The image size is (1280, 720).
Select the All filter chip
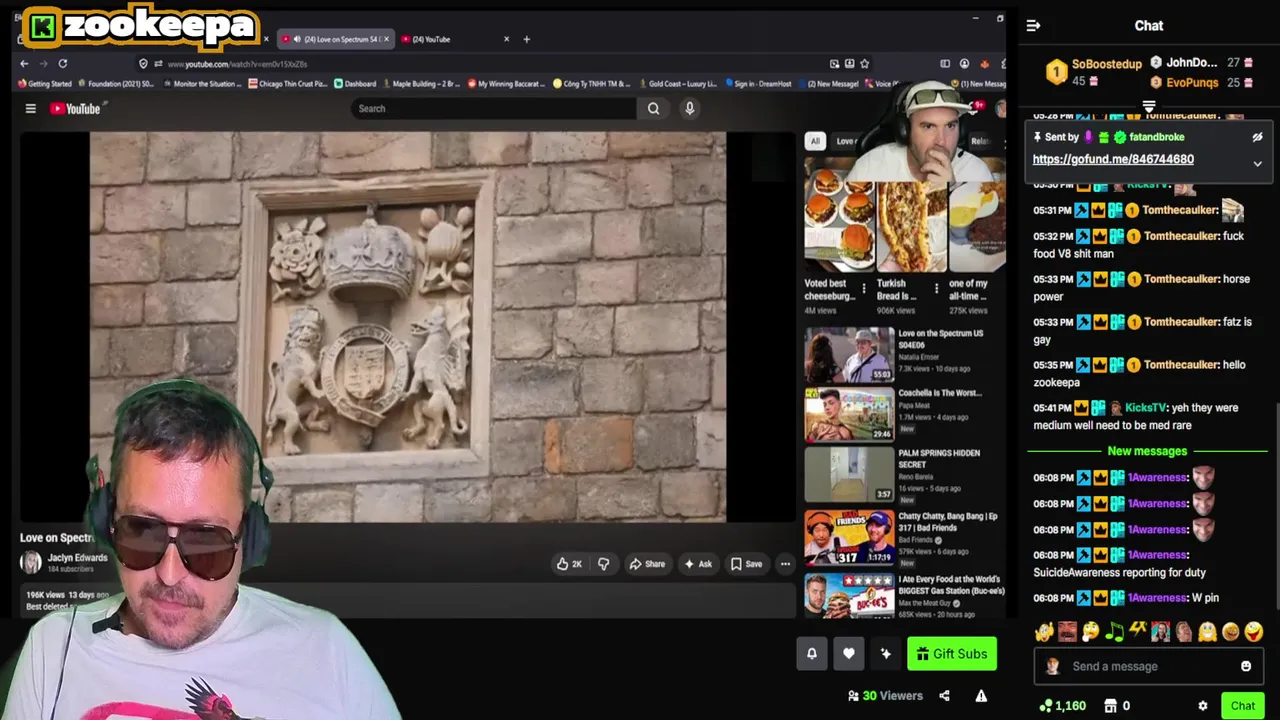click(815, 141)
